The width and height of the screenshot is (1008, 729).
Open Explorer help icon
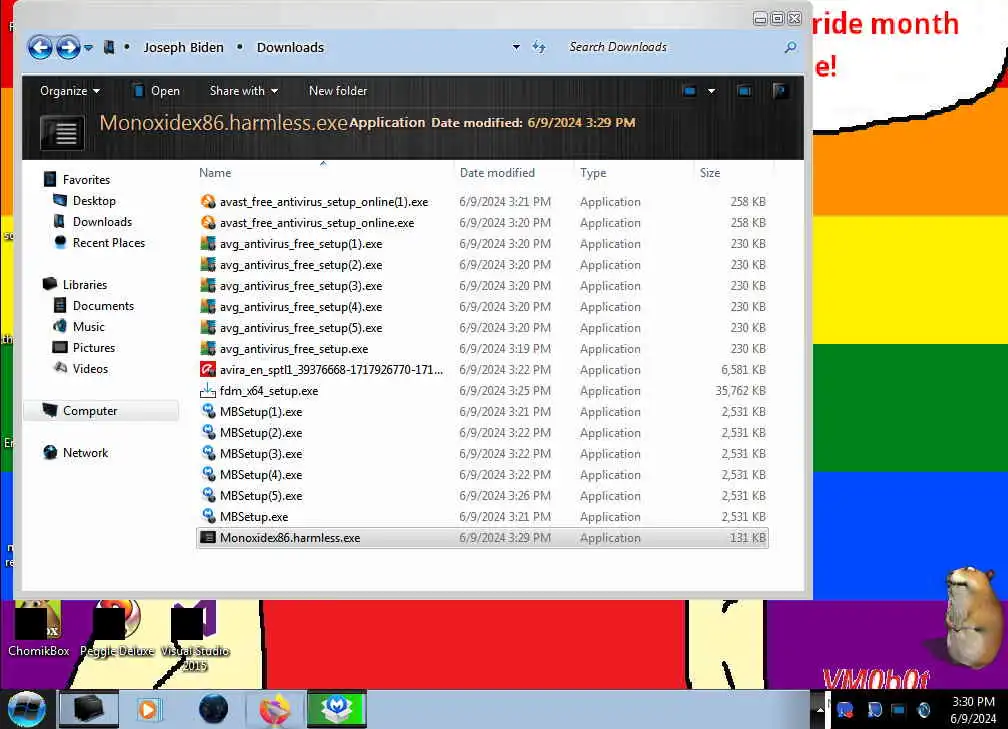point(780,91)
